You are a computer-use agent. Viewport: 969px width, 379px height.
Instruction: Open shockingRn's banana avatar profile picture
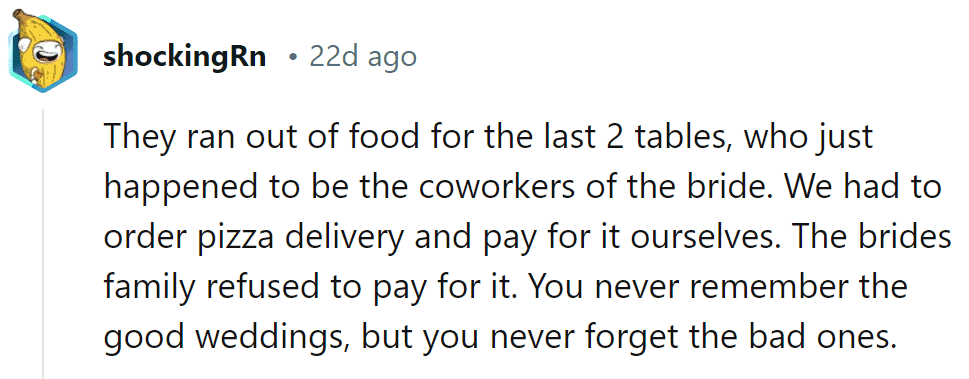point(43,51)
